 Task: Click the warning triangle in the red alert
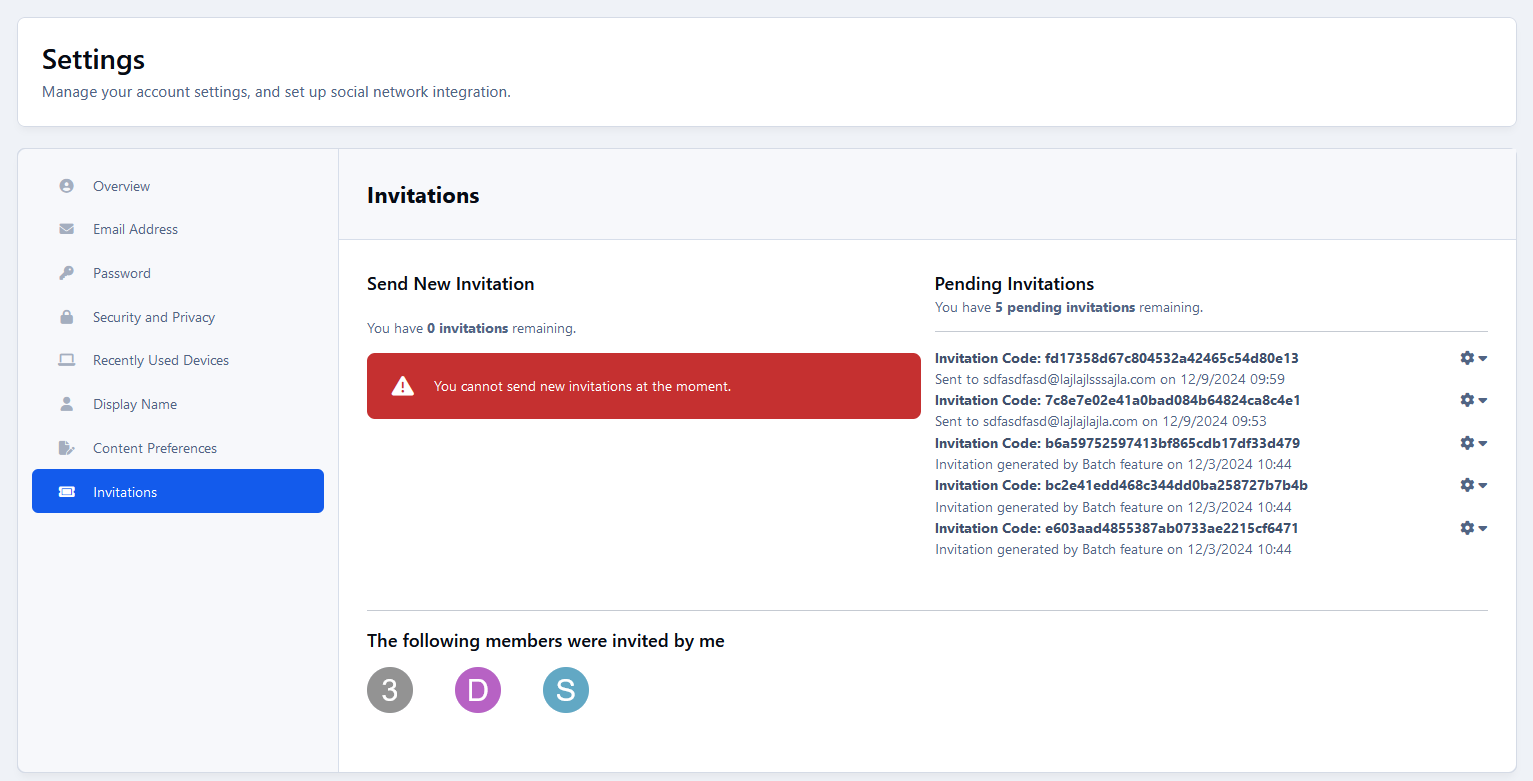click(402, 385)
